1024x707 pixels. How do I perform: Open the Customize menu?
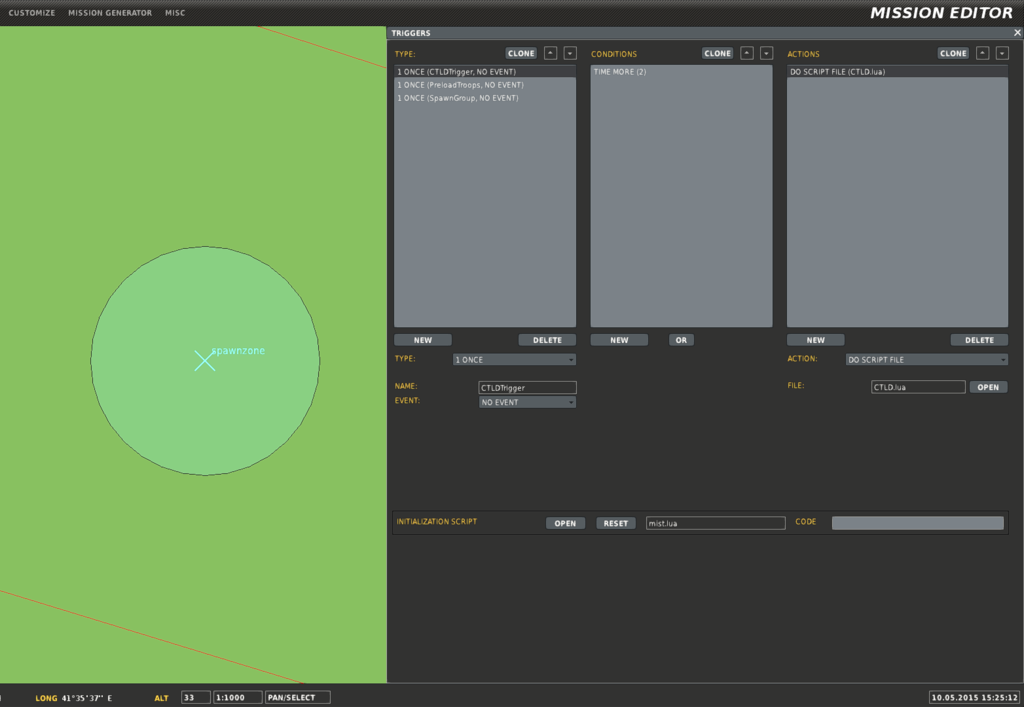tap(32, 13)
